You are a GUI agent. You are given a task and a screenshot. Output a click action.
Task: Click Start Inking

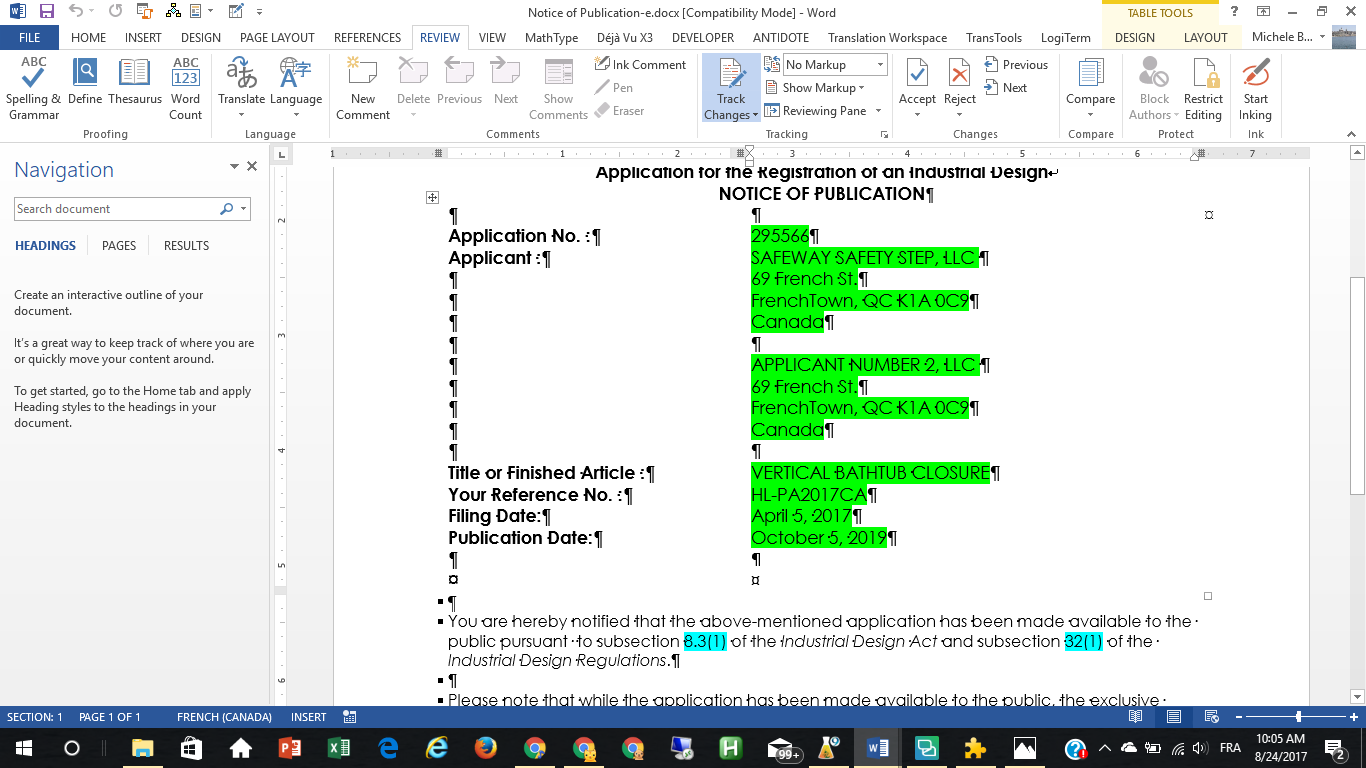(1256, 88)
